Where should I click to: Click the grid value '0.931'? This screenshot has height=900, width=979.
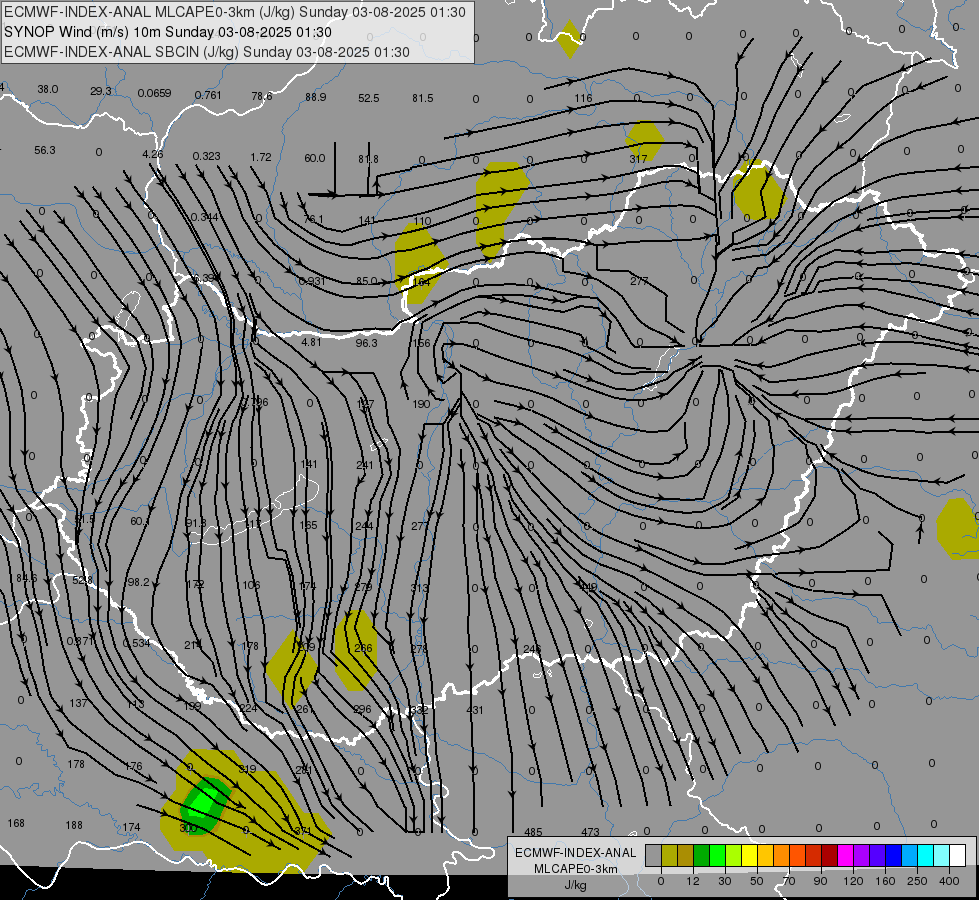(x=312, y=281)
